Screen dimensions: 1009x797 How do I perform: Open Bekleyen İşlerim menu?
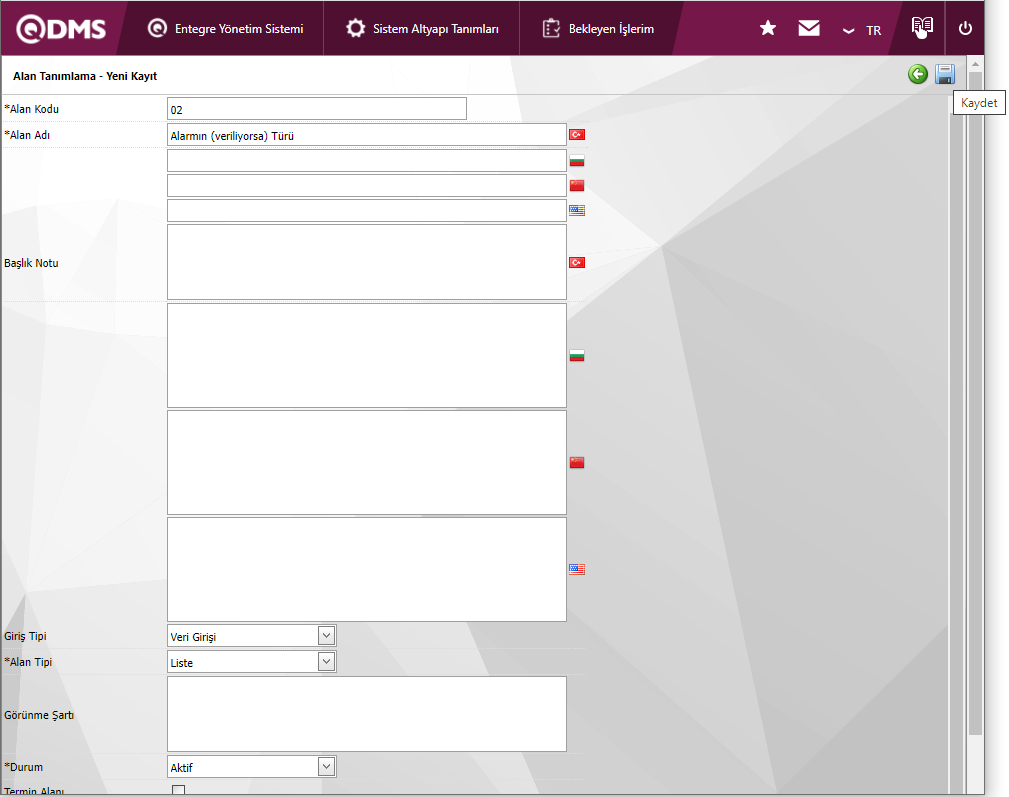(598, 28)
